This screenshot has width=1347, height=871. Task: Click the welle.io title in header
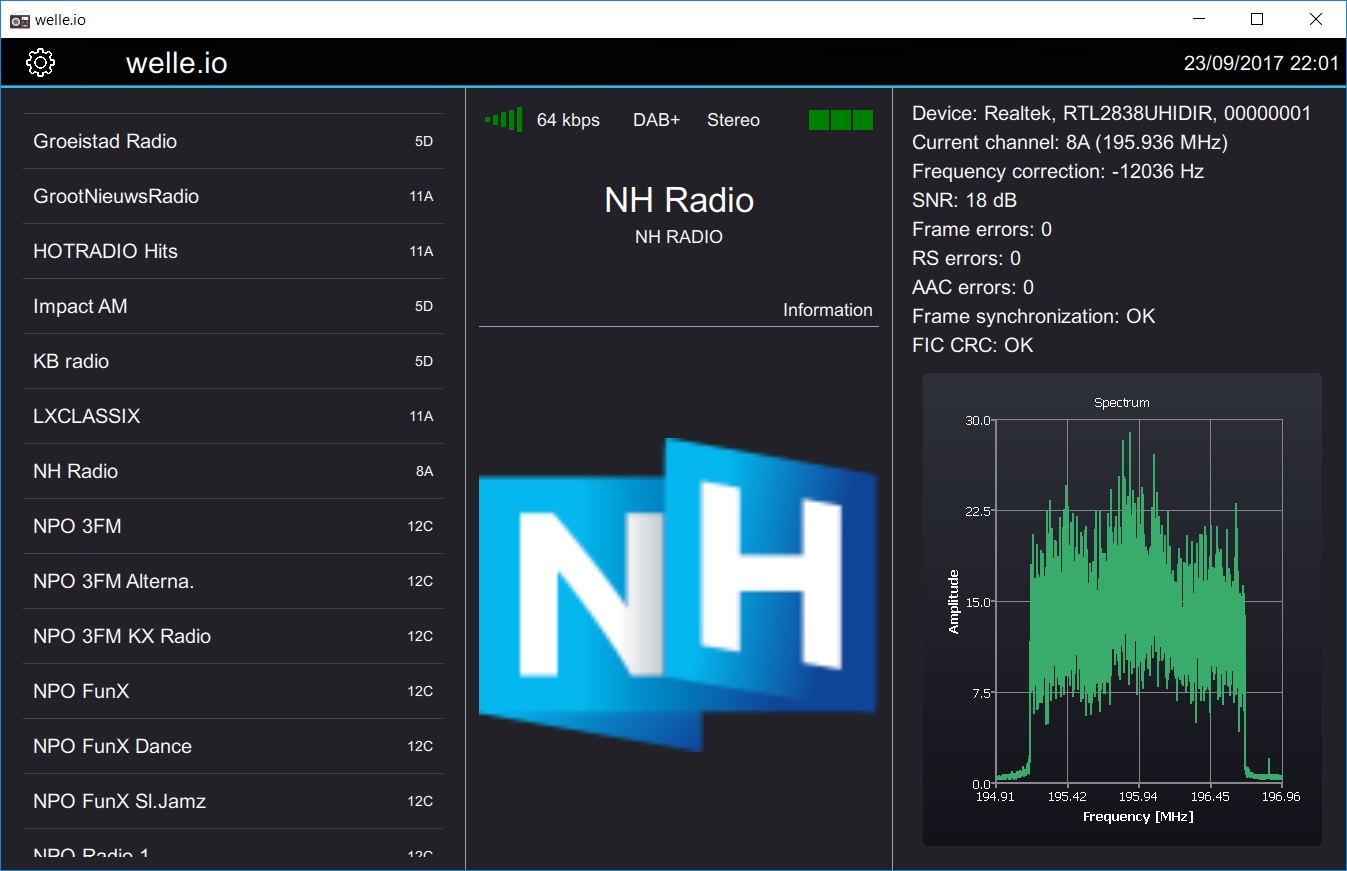[177, 63]
